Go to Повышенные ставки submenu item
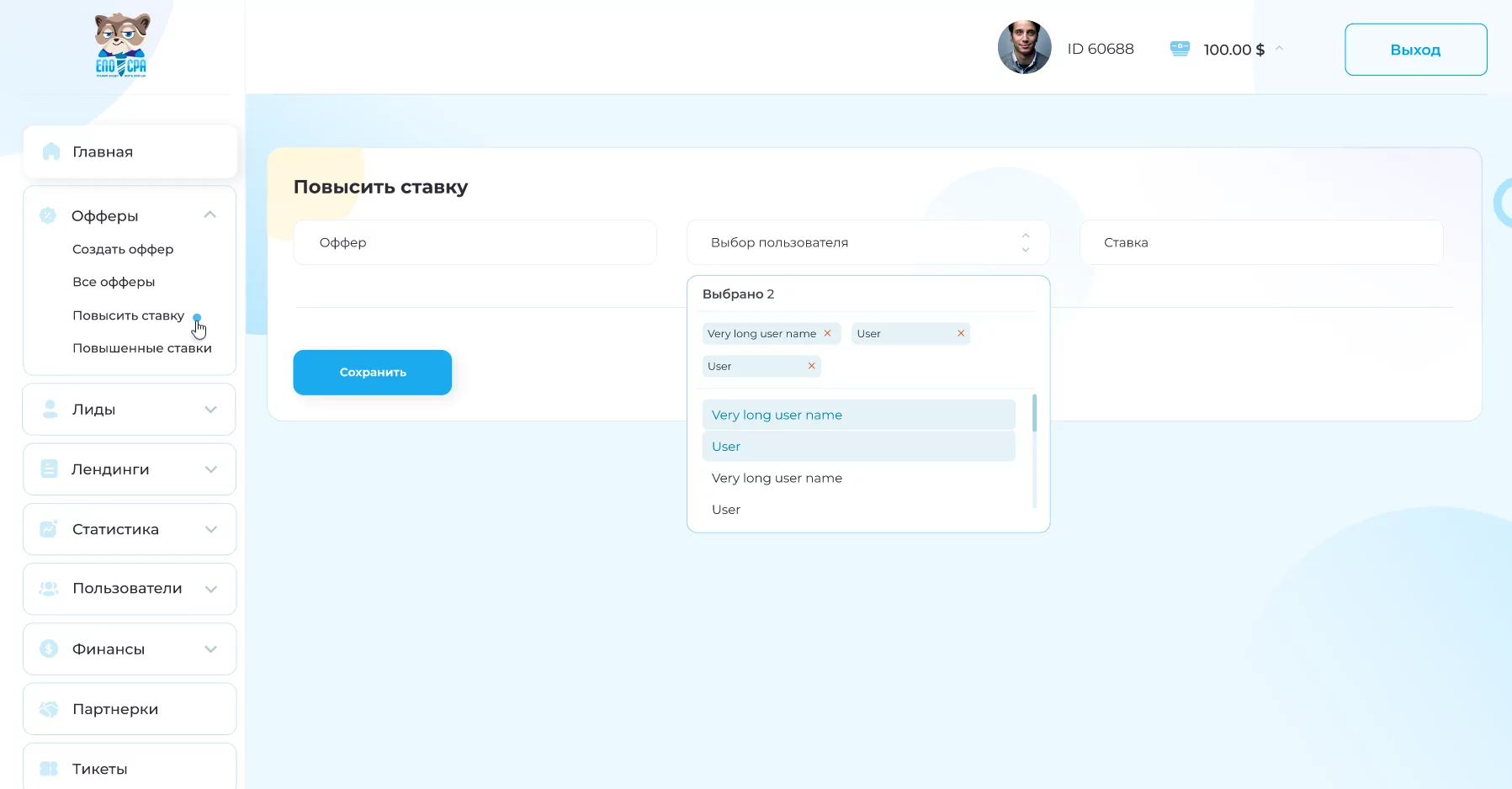 [x=142, y=348]
